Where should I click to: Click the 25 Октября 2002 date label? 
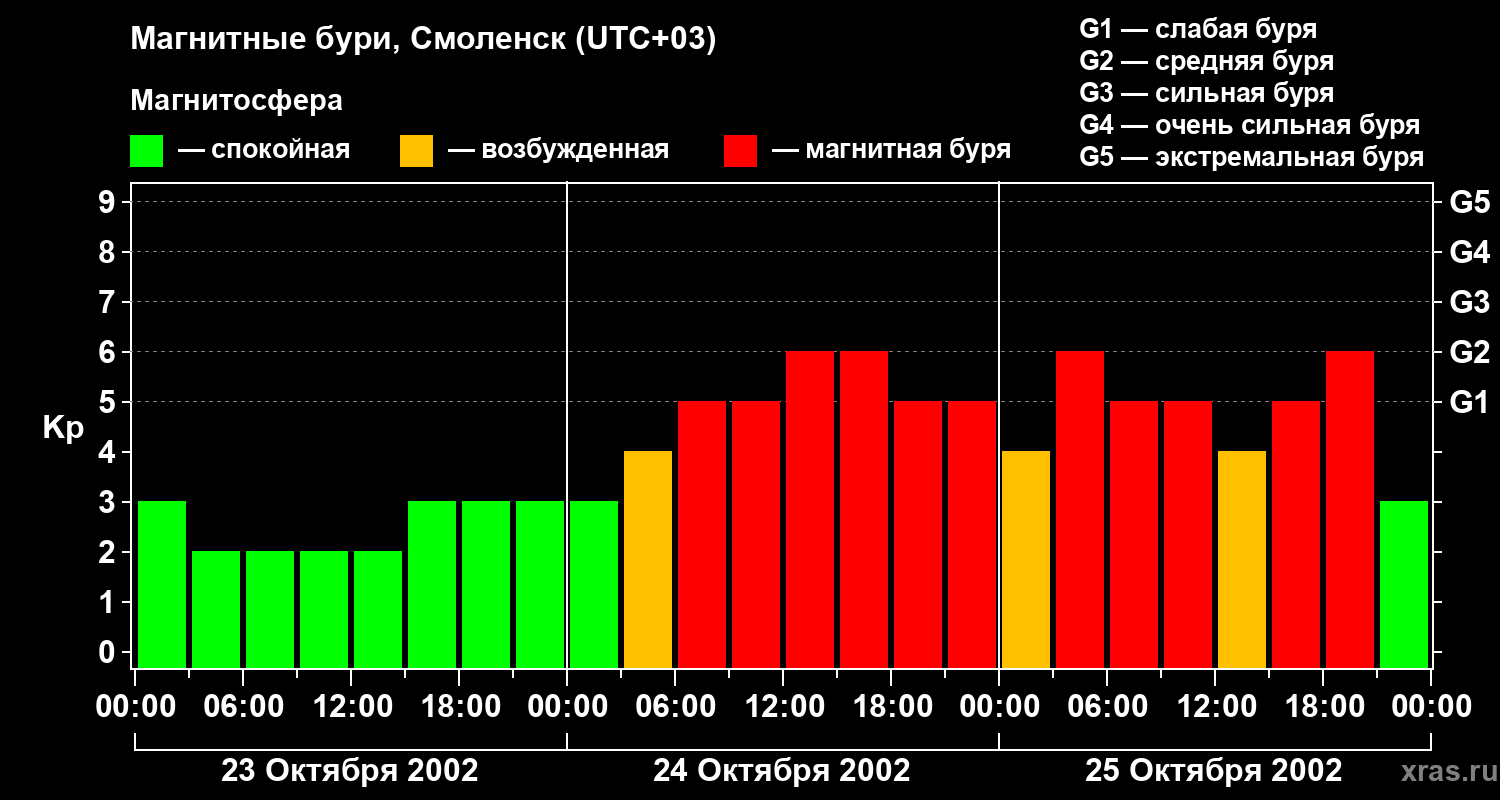(x=1214, y=771)
